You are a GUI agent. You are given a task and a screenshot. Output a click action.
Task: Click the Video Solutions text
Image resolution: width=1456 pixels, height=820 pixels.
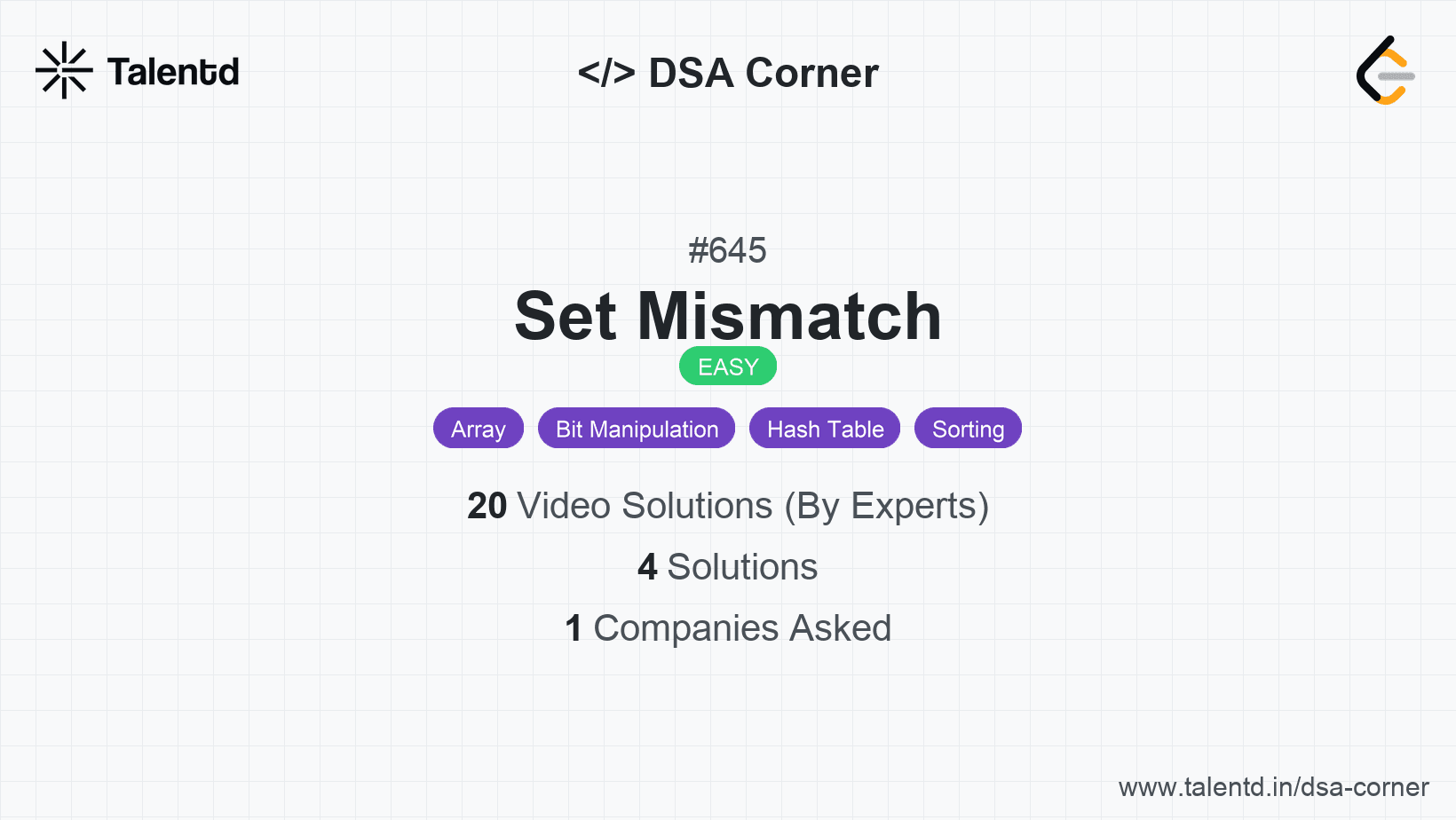coord(645,506)
